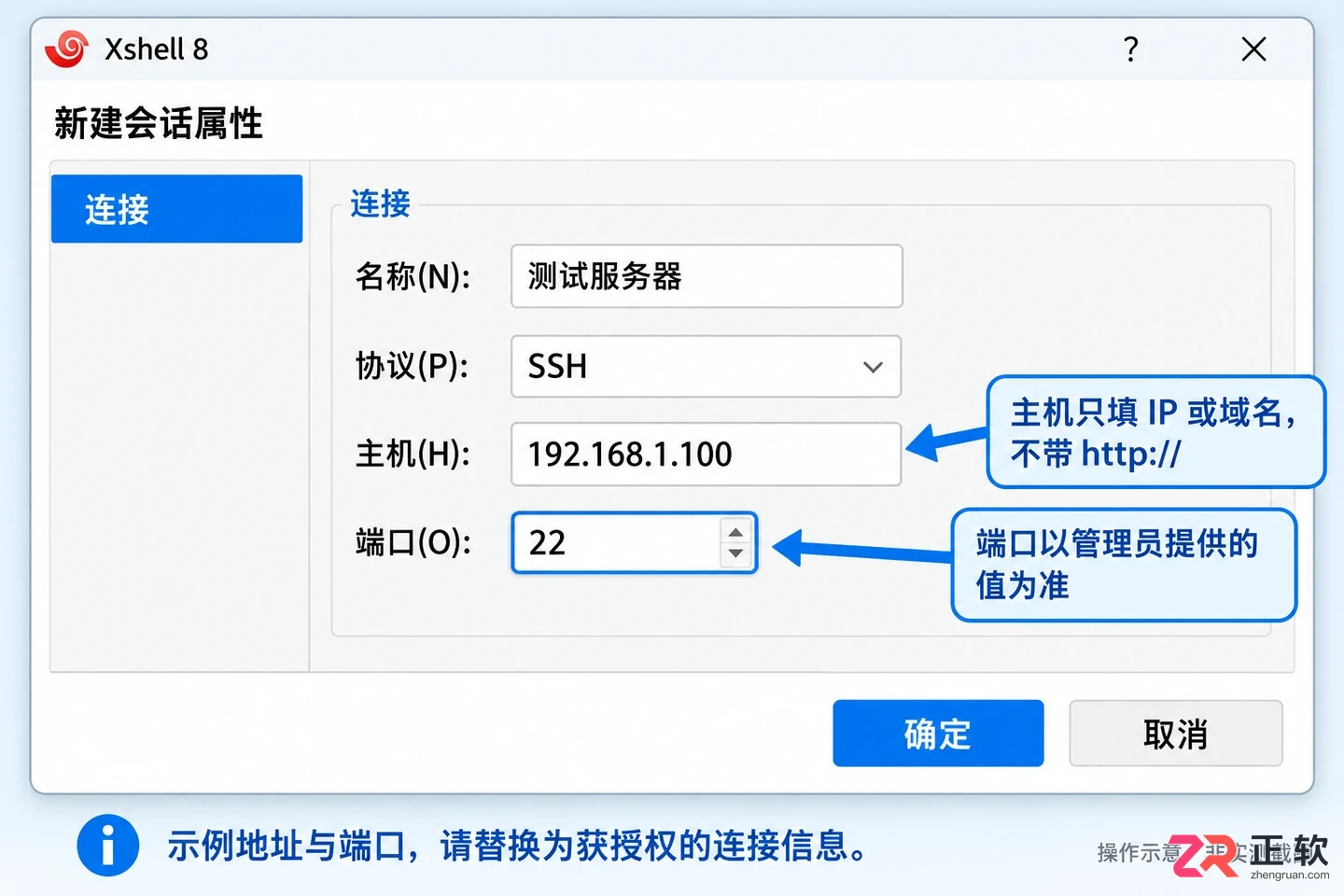Decrease port with the down spinner arrow
Image resolution: width=1344 pixels, height=896 pixels.
(x=735, y=553)
